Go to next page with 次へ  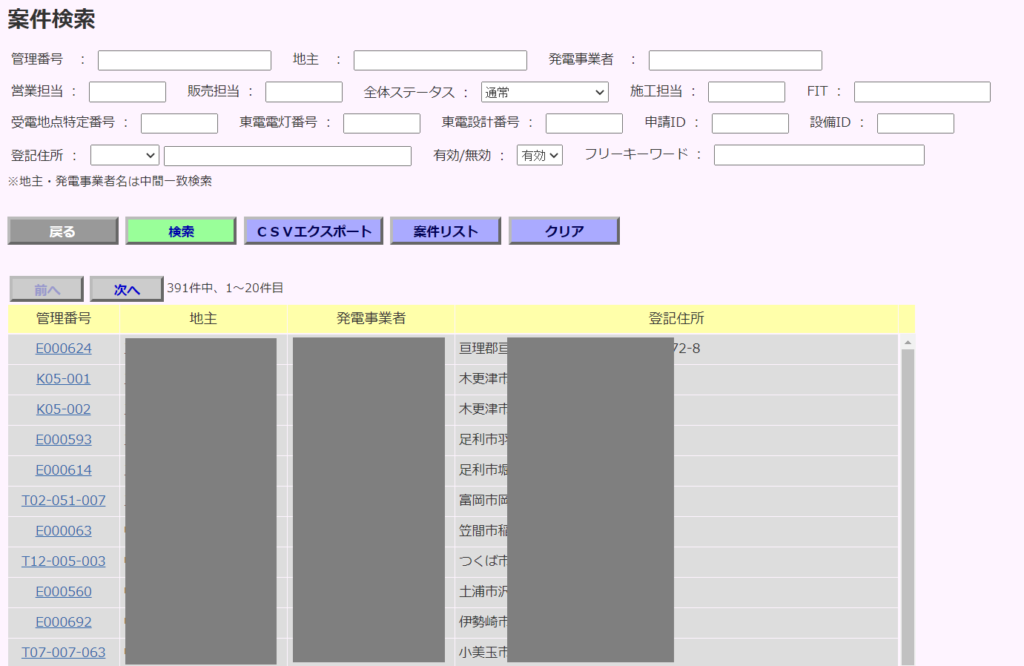pyautogui.click(x=126, y=289)
